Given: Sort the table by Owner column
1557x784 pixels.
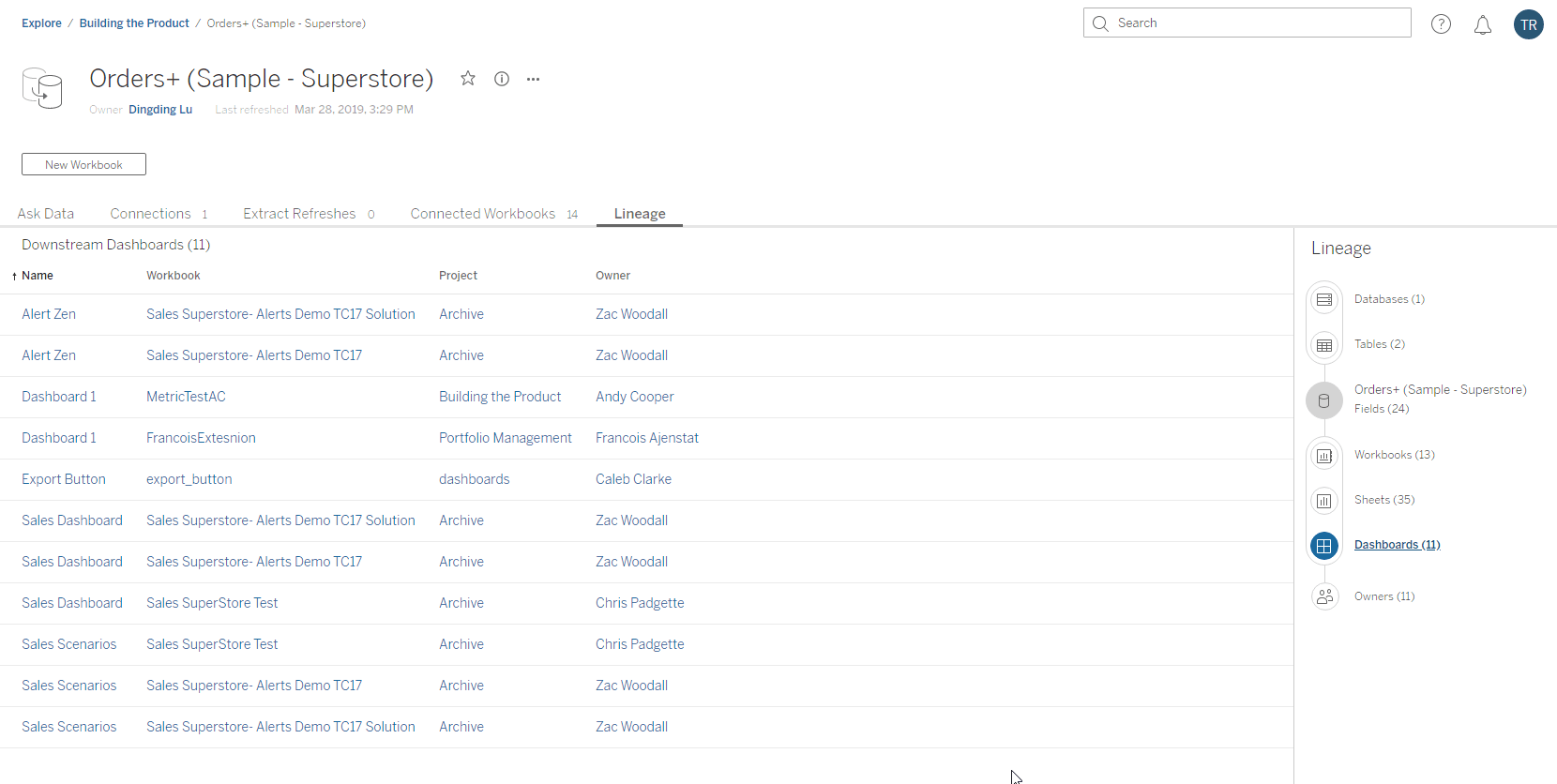Looking at the screenshot, I should (x=612, y=276).
